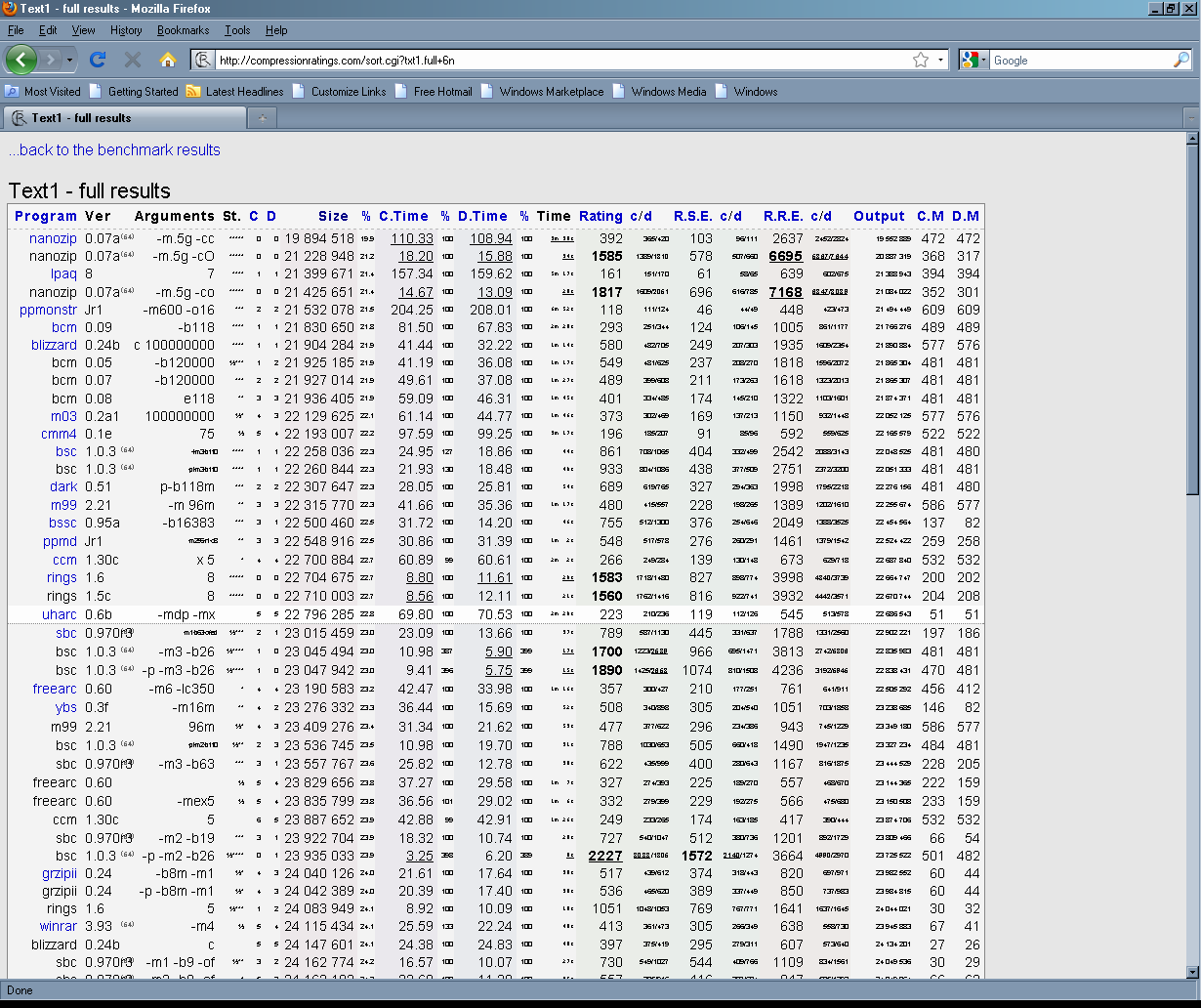Reload the current page
This screenshot has width=1201, height=1008.
point(98,60)
